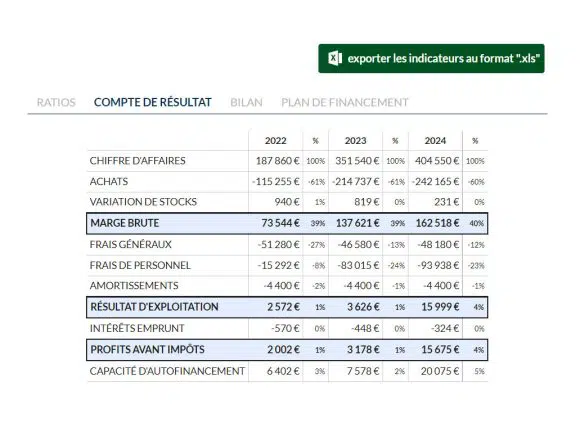This screenshot has height=427, width=580.
Task: Click the 7 578 € self-financing value
Action: coord(363,371)
